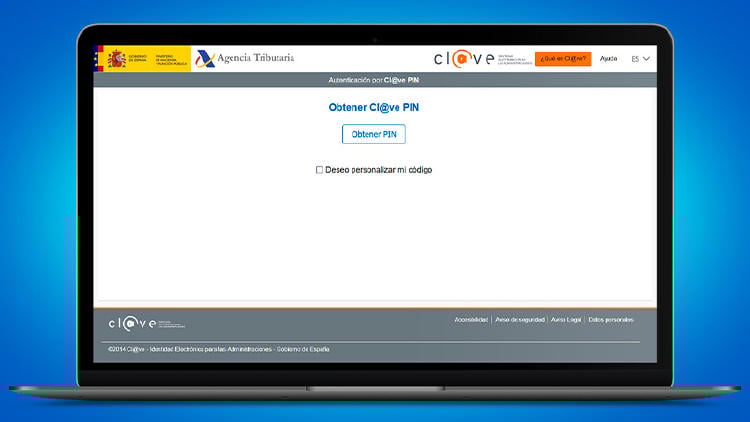
Task: Click the Agencia Tributaria emblem icon
Action: pos(205,58)
